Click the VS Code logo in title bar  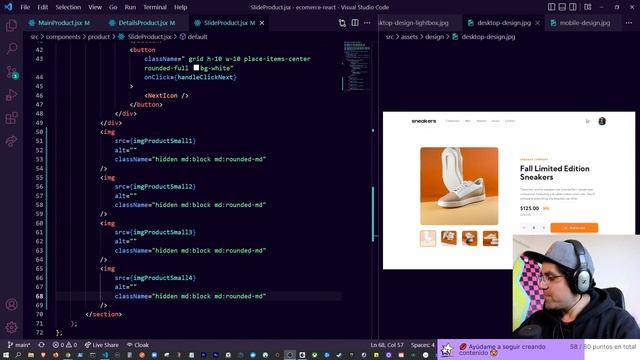9,7
